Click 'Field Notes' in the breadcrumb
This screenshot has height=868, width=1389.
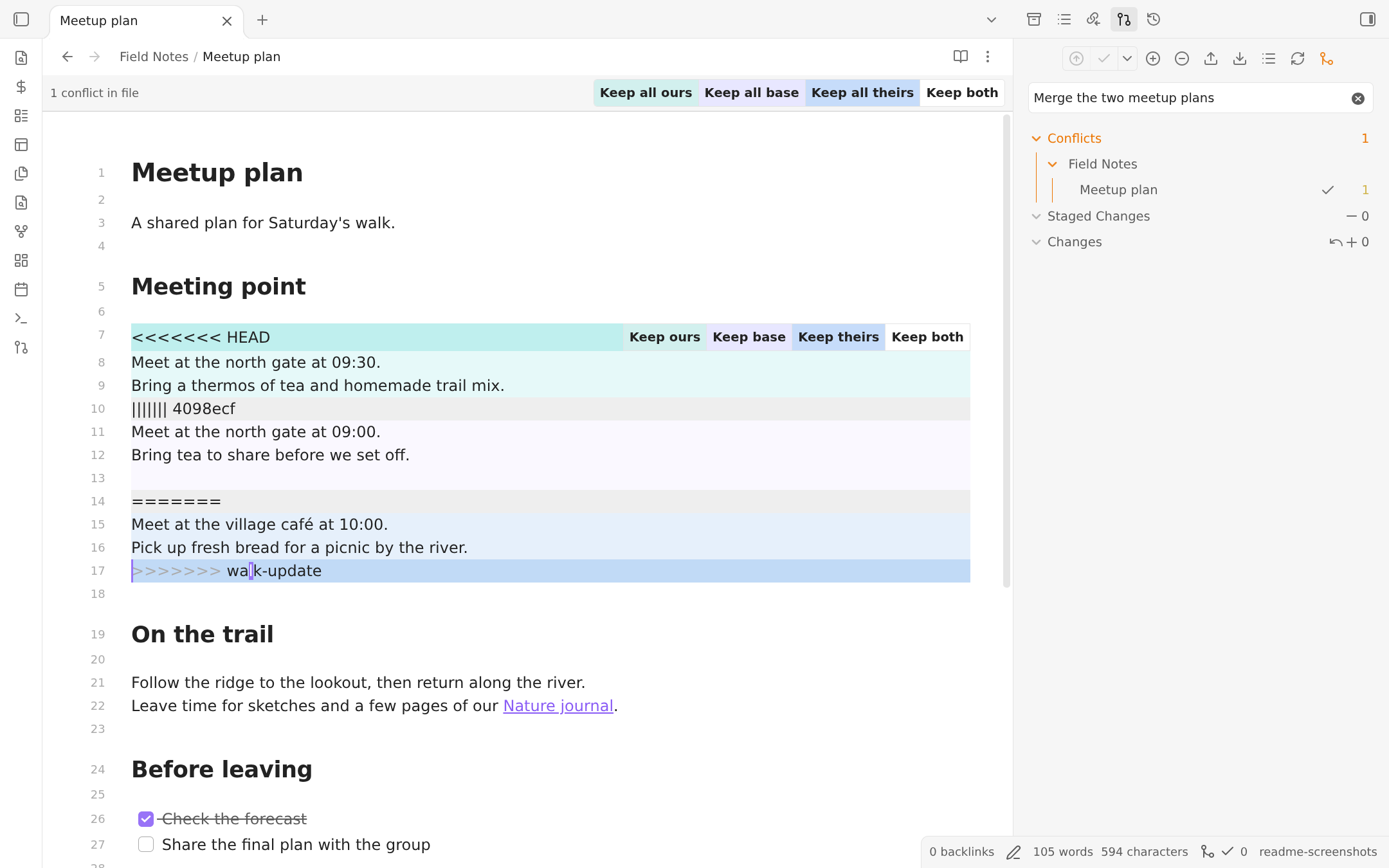(154, 57)
